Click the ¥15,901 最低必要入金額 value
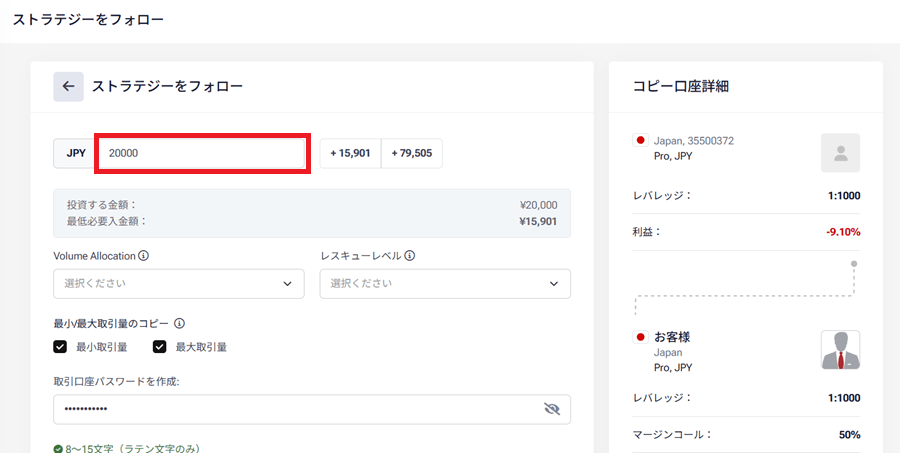The height and width of the screenshot is (453, 900). click(537, 221)
